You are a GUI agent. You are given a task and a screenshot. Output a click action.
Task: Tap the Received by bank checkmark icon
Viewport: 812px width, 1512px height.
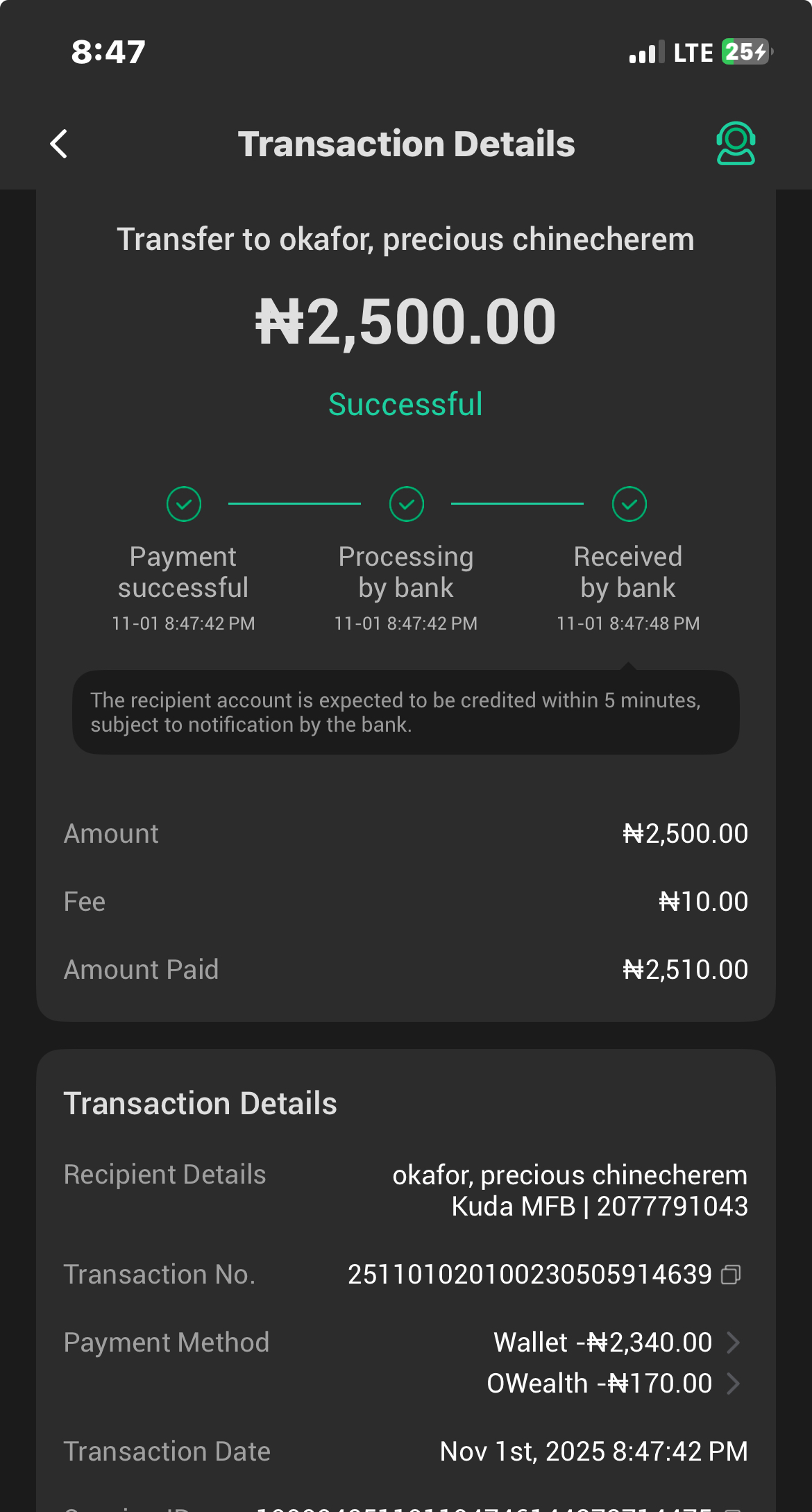coord(629,504)
